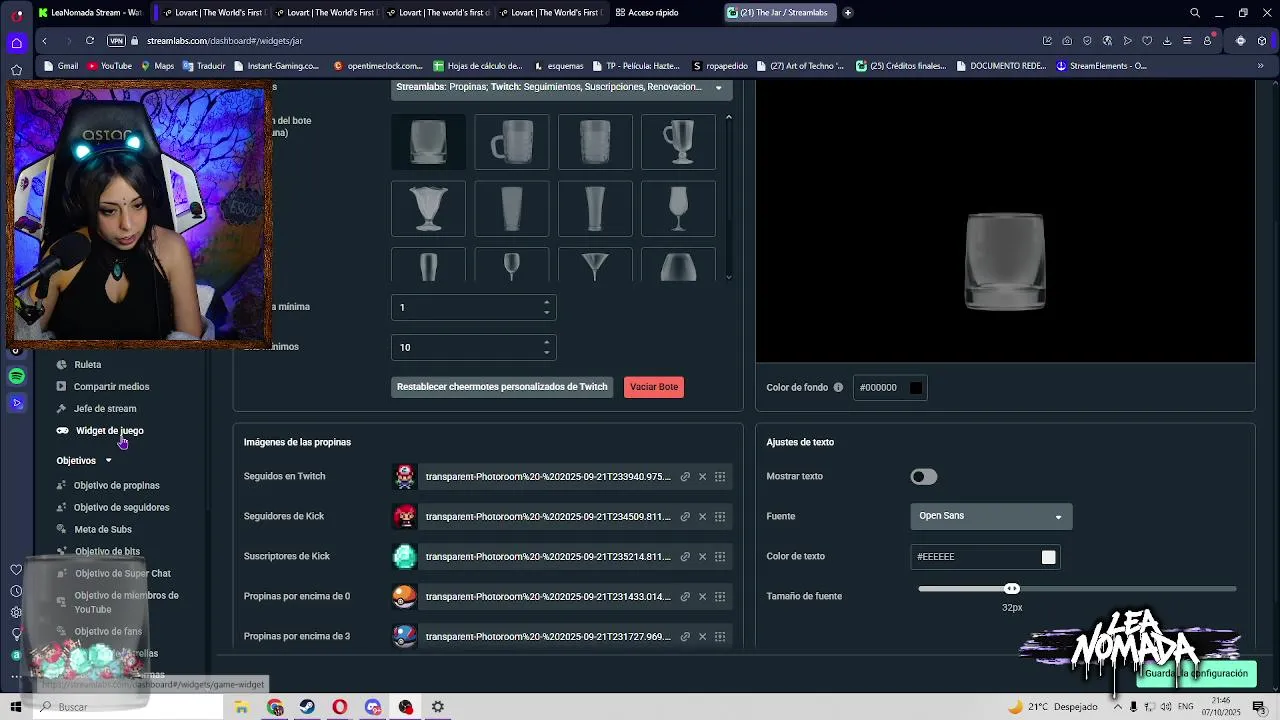
Task: Remove image for Propinas por encima de 3
Action: point(702,637)
